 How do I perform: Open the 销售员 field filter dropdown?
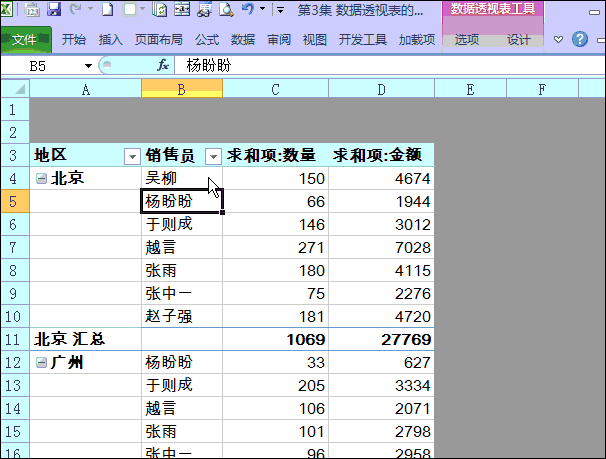pyautogui.click(x=212, y=156)
